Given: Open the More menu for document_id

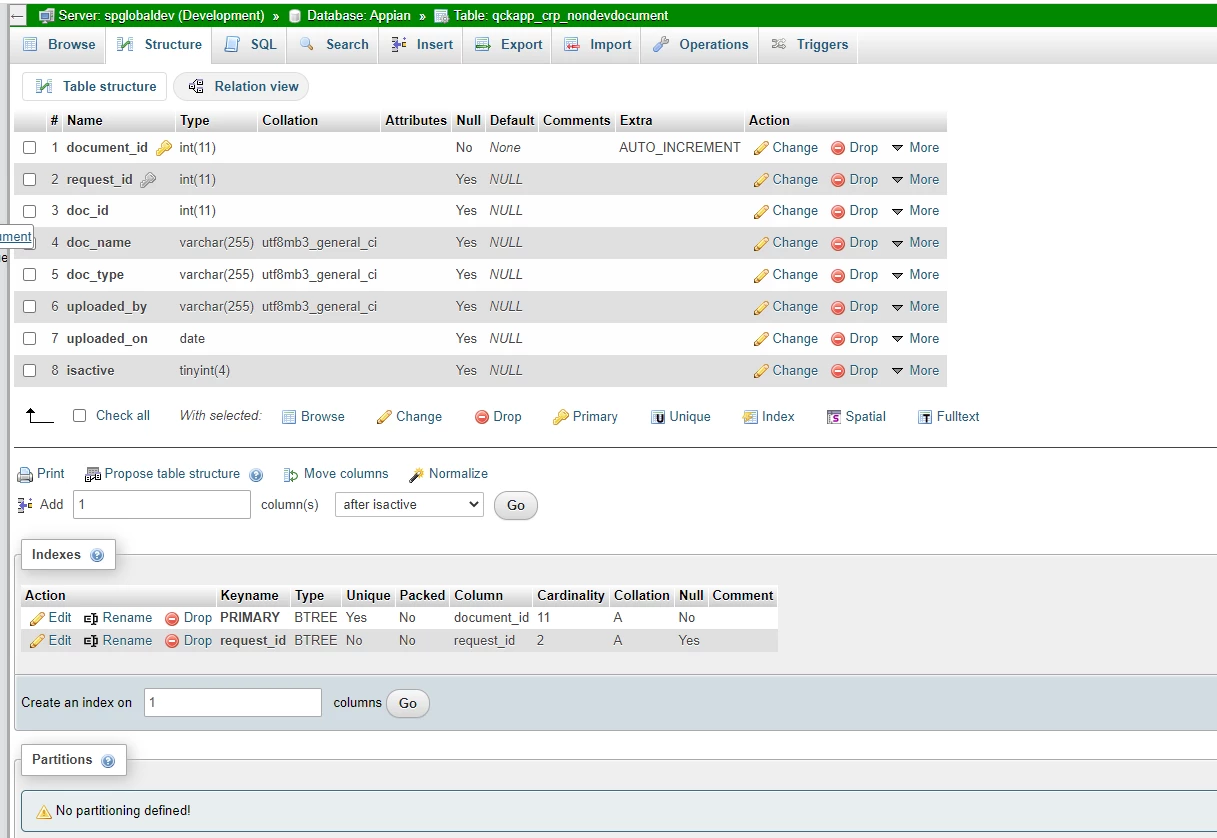Looking at the screenshot, I should click(x=915, y=148).
